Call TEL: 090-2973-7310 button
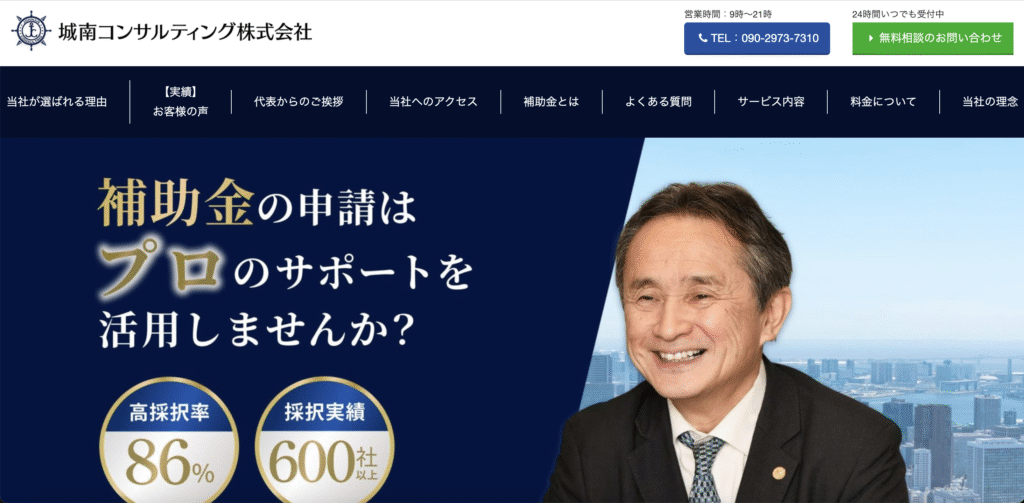Image resolution: width=1024 pixels, height=503 pixels. pos(757,39)
